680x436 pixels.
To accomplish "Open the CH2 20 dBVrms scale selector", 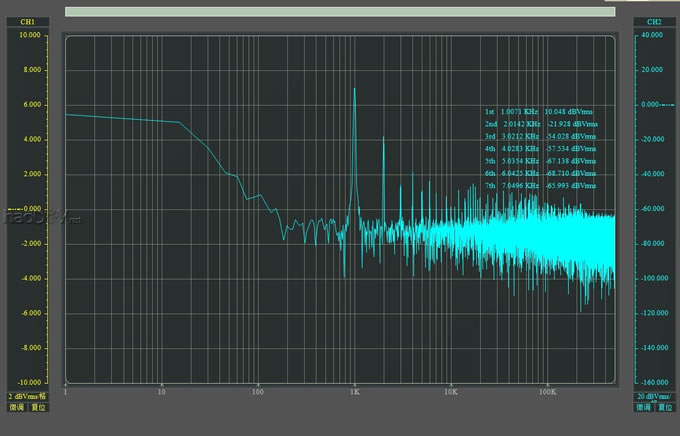I will [x=654, y=397].
